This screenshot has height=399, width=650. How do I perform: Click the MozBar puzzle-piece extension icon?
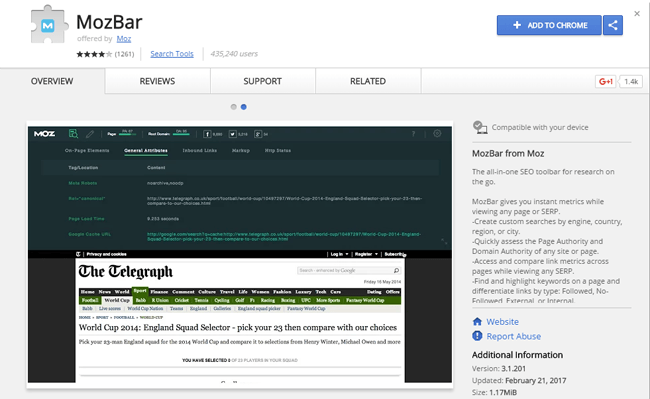(x=49, y=24)
